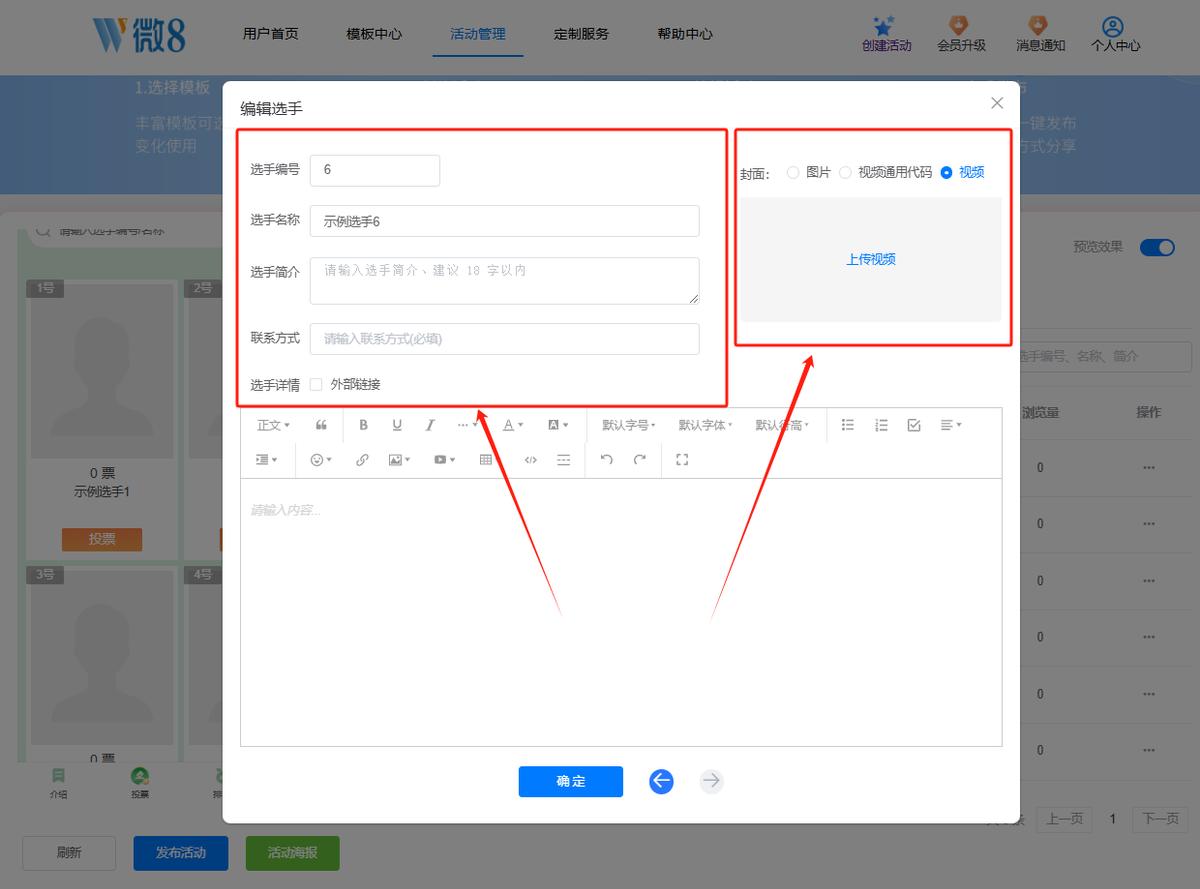The image size is (1200, 889).
Task: Redo the editor action
Action: tap(640, 460)
